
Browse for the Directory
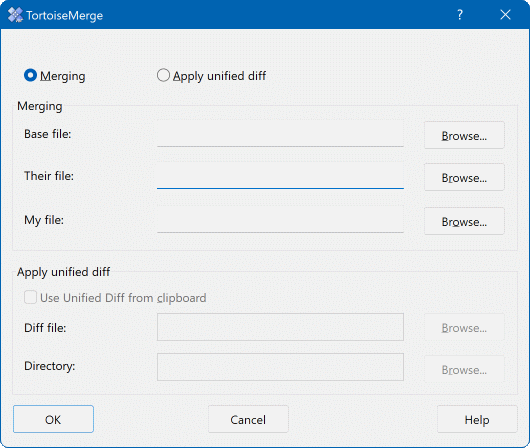click(464, 369)
